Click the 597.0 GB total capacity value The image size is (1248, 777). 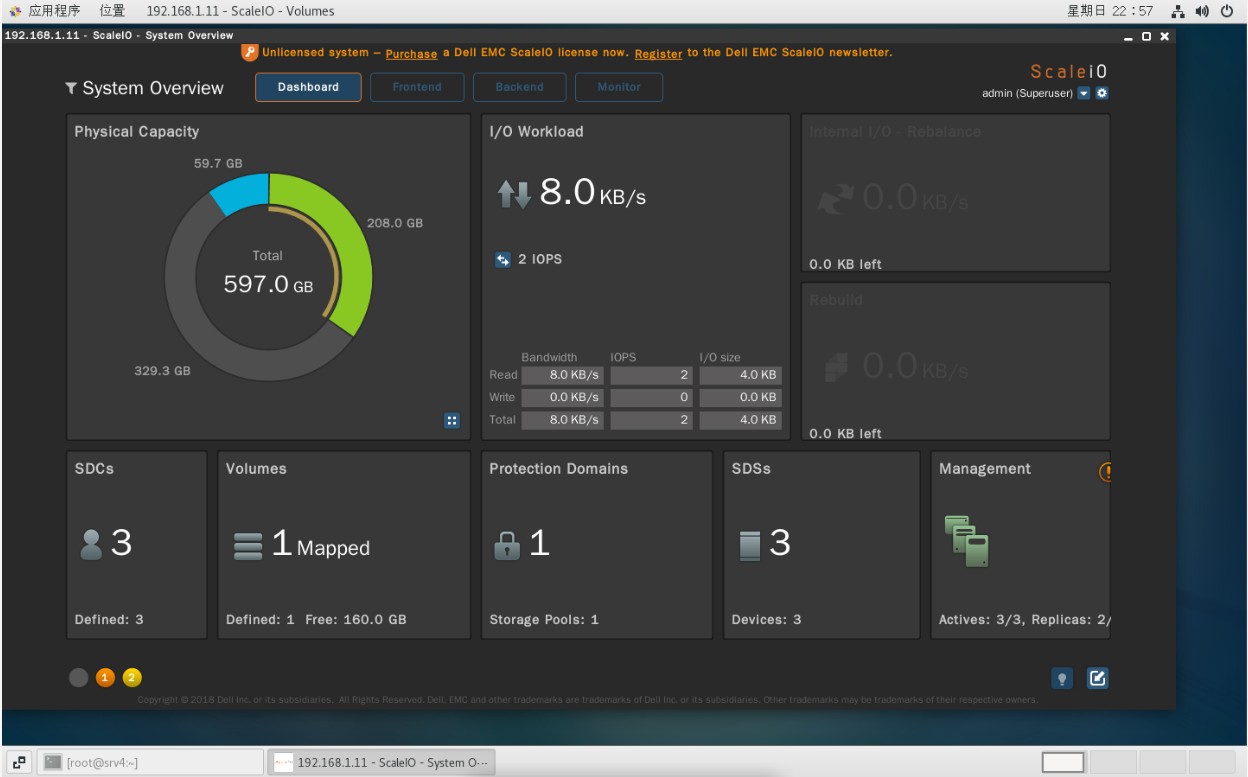pos(268,284)
